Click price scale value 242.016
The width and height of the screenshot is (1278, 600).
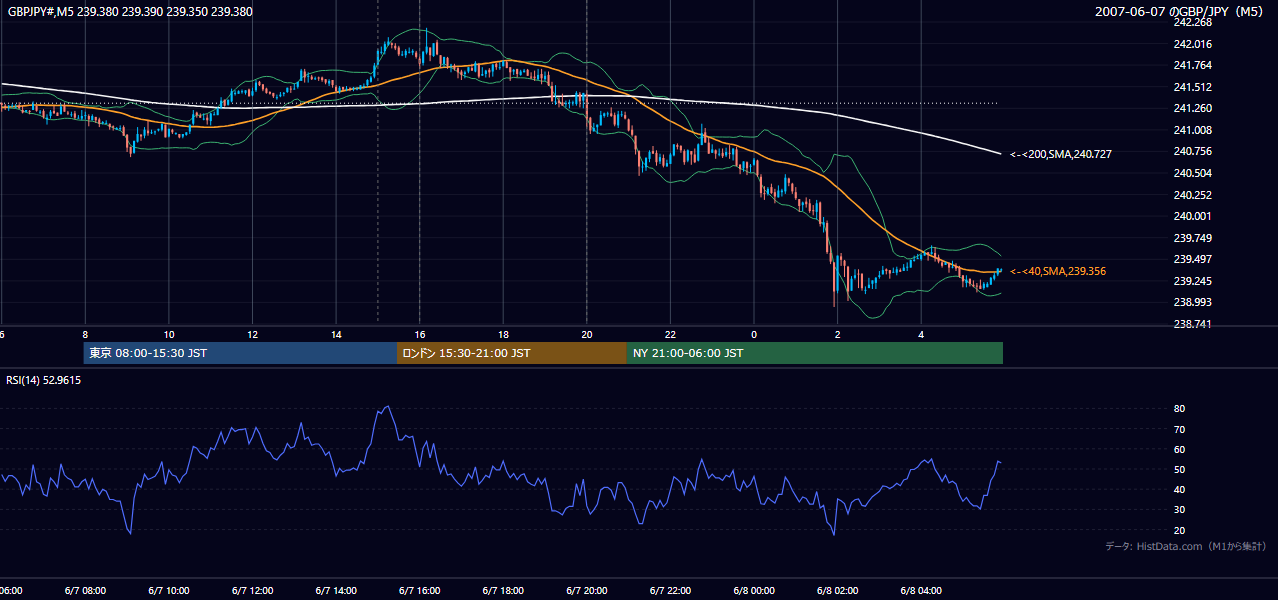1192,44
